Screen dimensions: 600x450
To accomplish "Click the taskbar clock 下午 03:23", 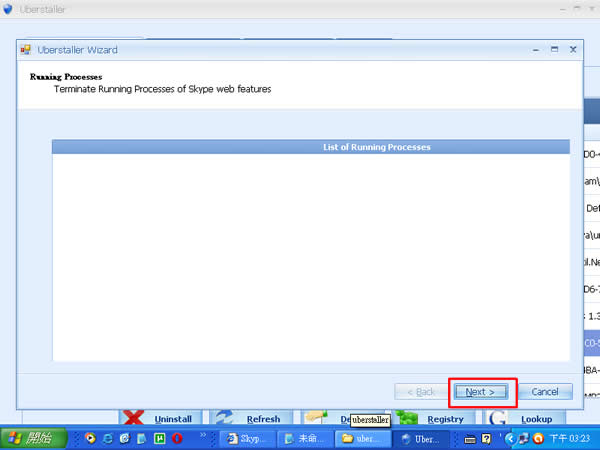I will 569,439.
